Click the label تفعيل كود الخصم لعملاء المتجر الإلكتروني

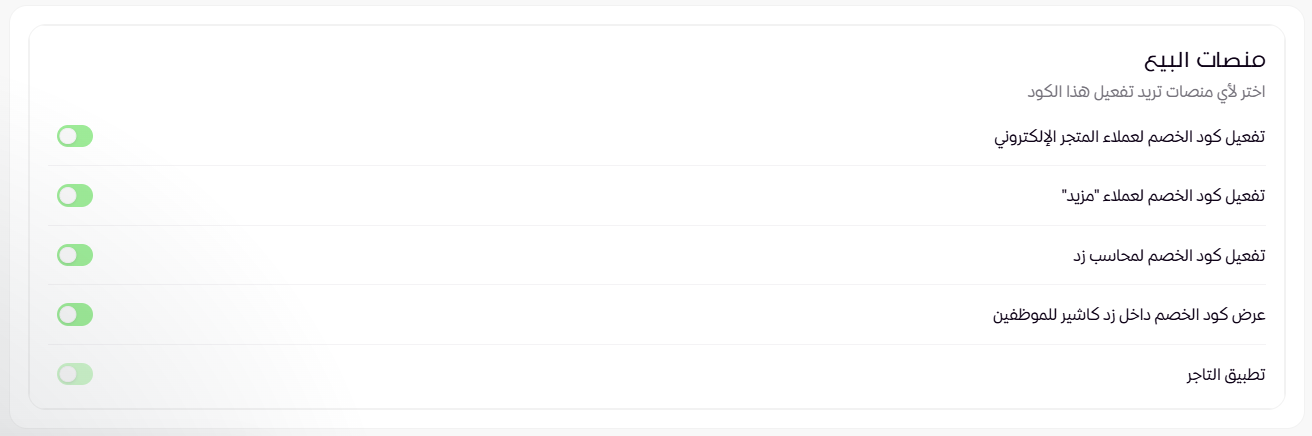1129,137
